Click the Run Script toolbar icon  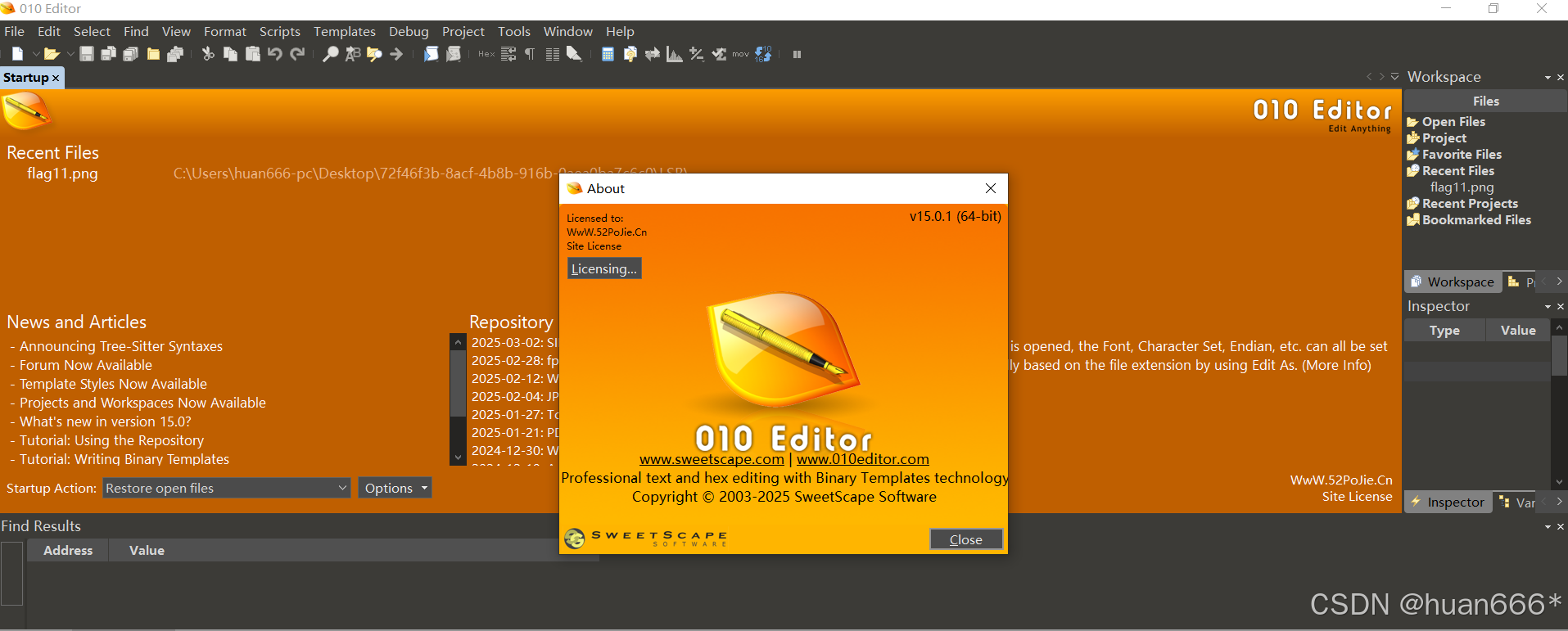(431, 54)
